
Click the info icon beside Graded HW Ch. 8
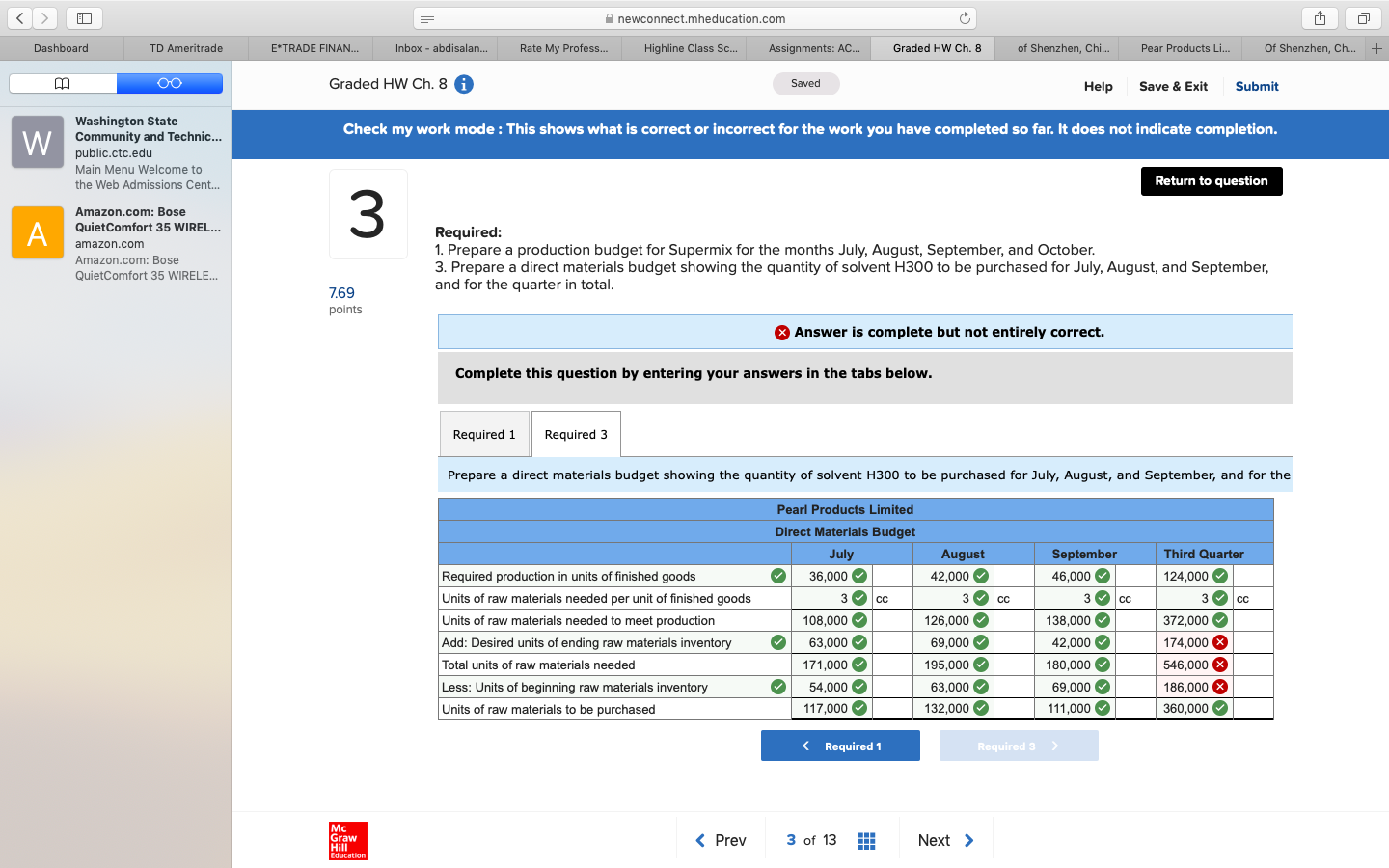tap(462, 84)
